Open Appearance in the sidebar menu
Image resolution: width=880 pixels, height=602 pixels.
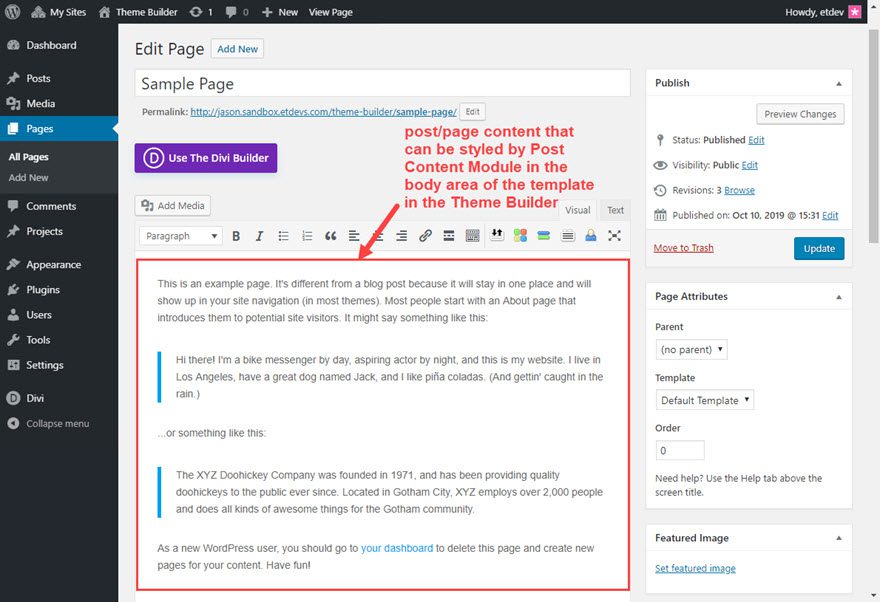53,265
